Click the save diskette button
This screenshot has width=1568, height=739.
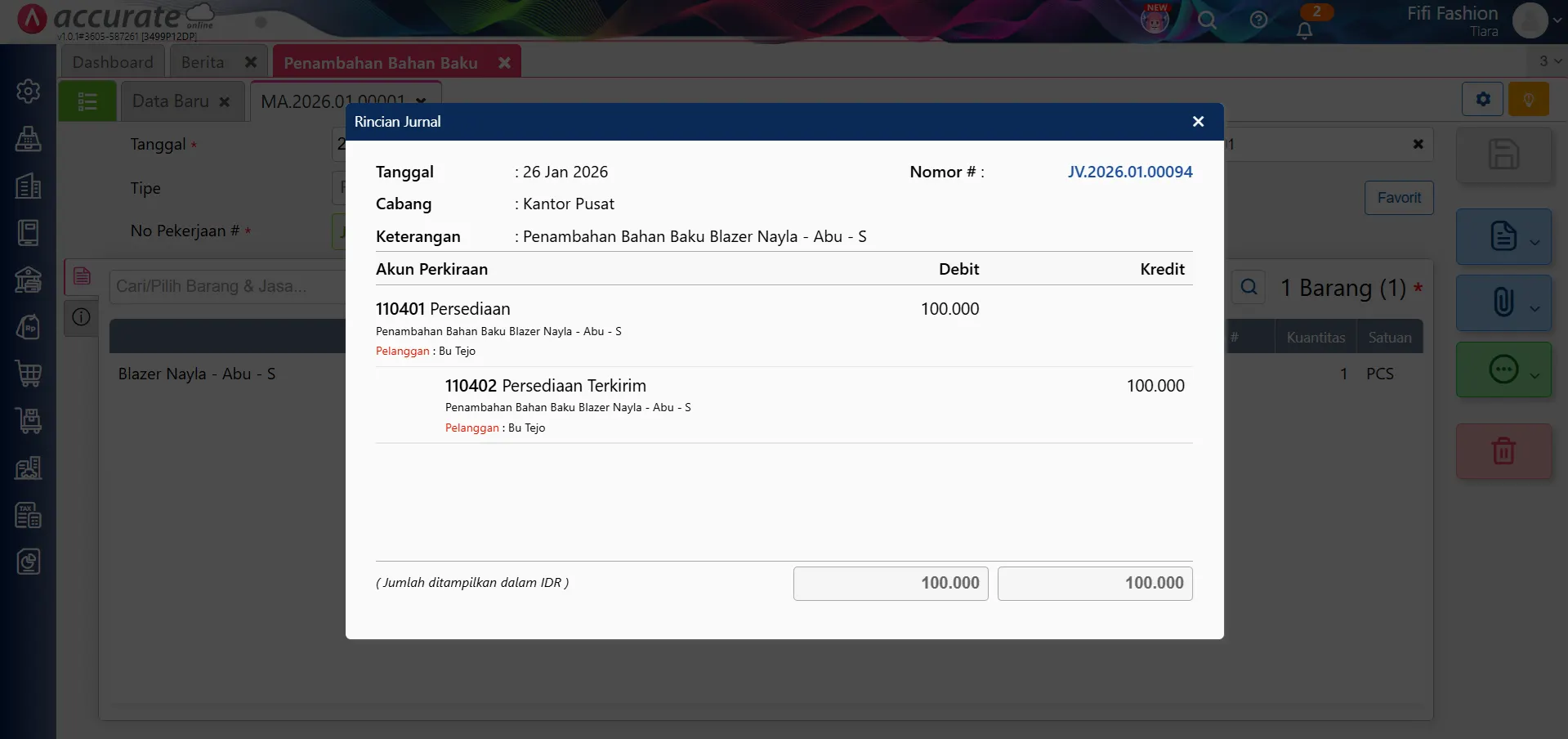click(1503, 155)
